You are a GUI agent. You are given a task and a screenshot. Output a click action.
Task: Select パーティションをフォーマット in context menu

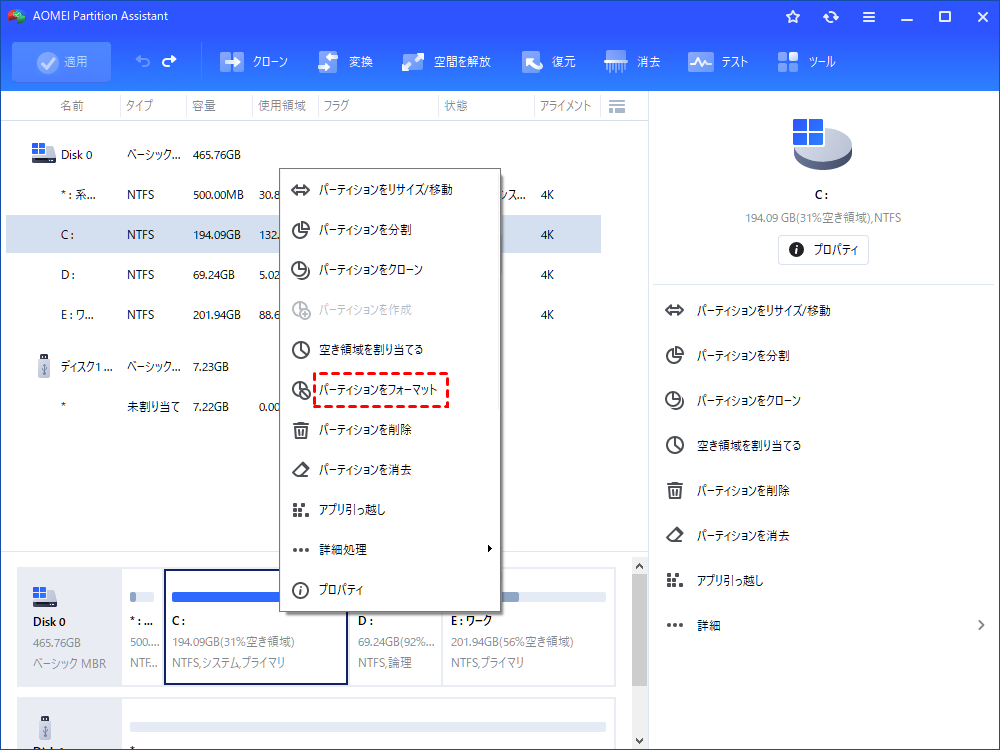pos(379,390)
